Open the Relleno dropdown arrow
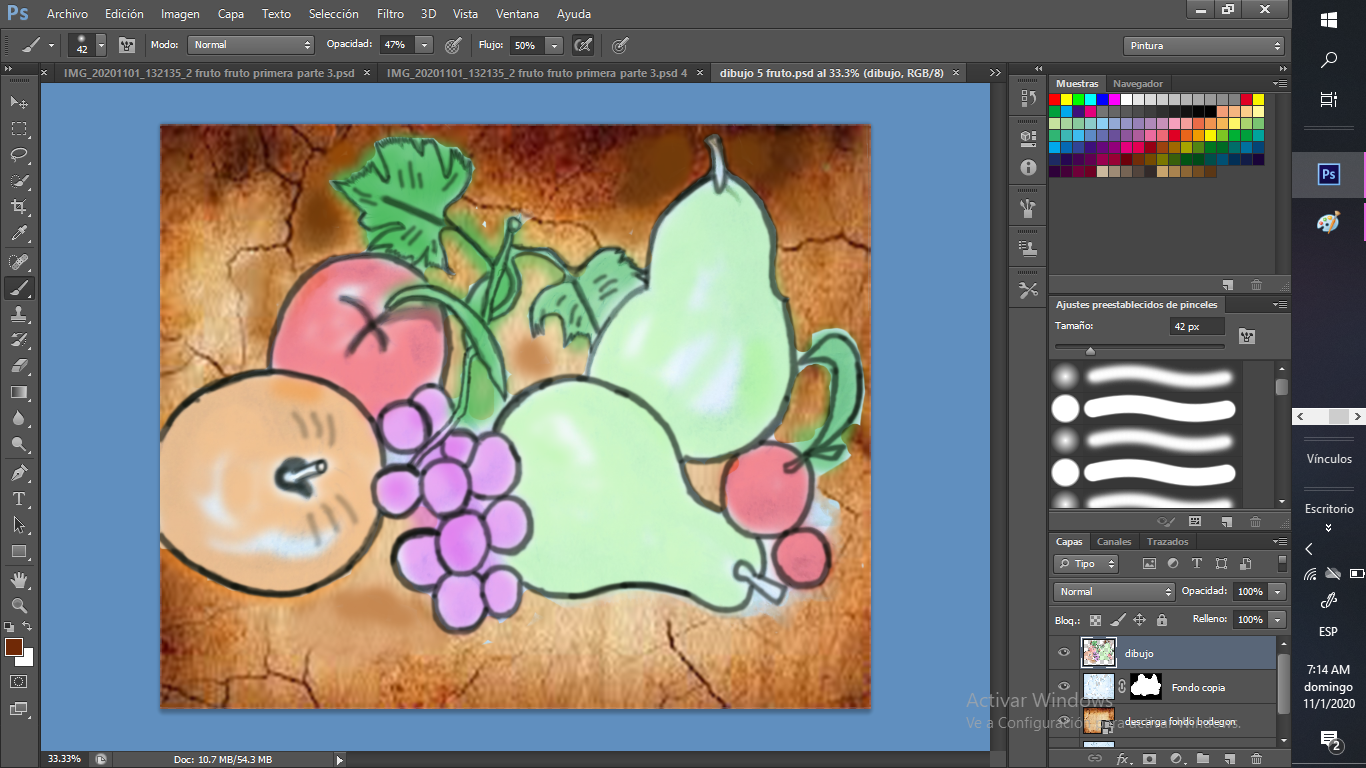The height and width of the screenshot is (768, 1366). pos(1277,620)
